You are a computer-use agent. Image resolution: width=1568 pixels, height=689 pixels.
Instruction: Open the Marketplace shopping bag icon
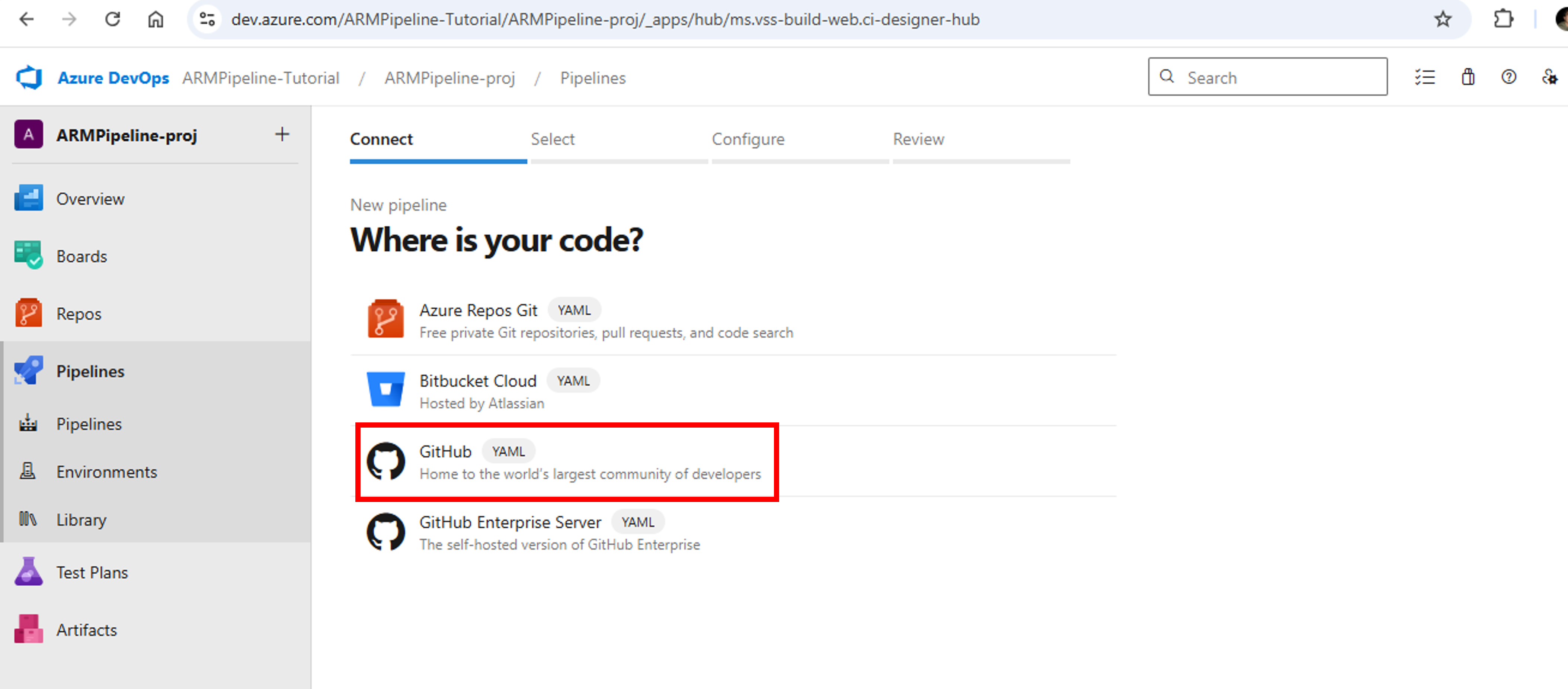1468,77
